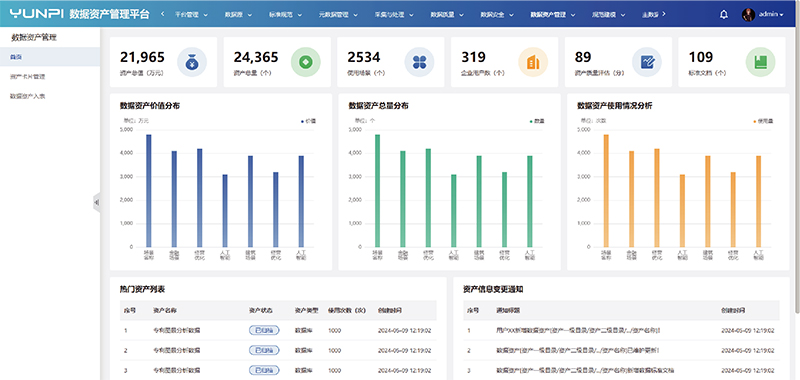Click the 序号 header in the notification table

click(472, 310)
